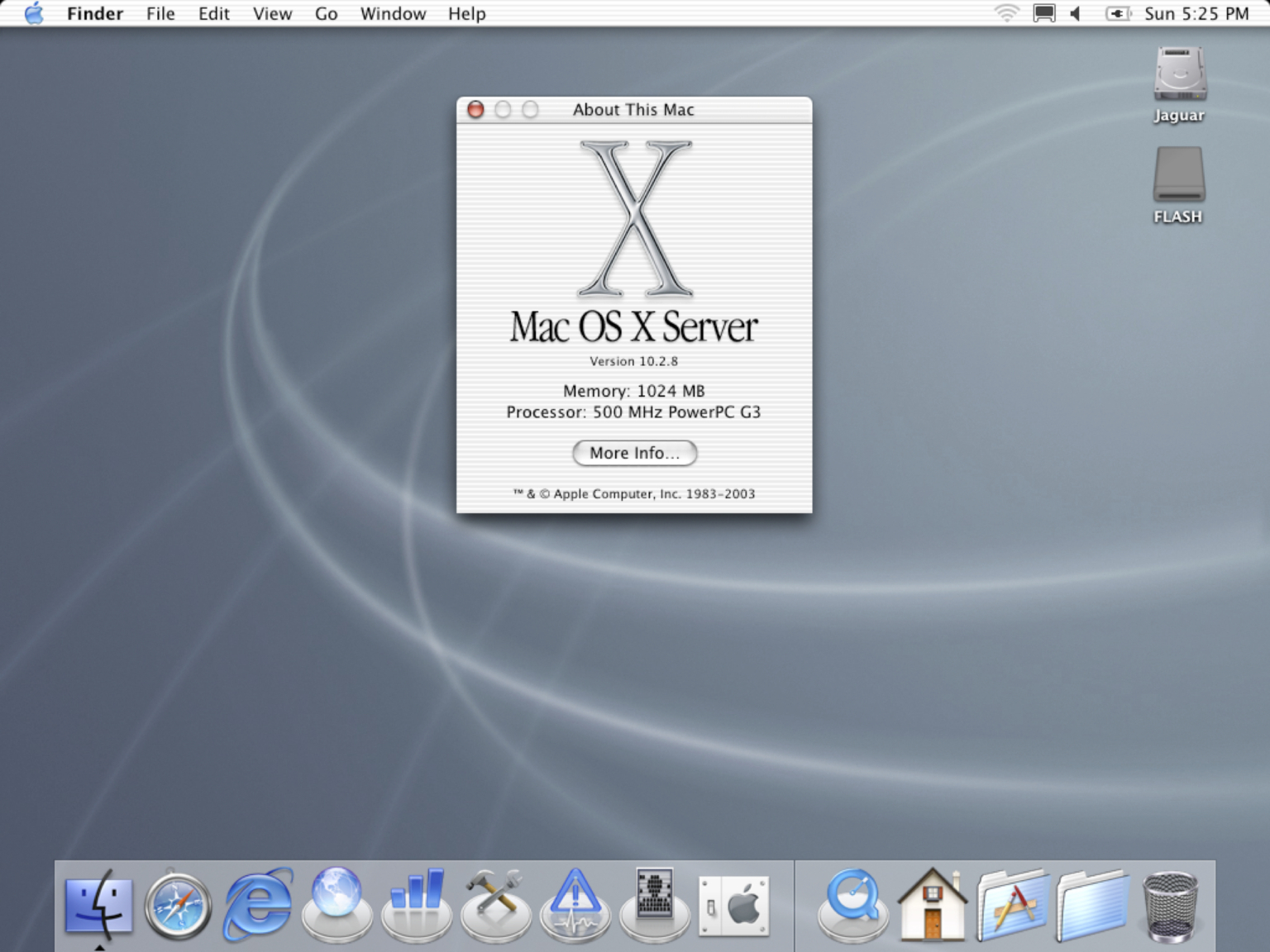Click the volume speaker menu icon
The image size is (1270, 952).
click(x=1076, y=13)
